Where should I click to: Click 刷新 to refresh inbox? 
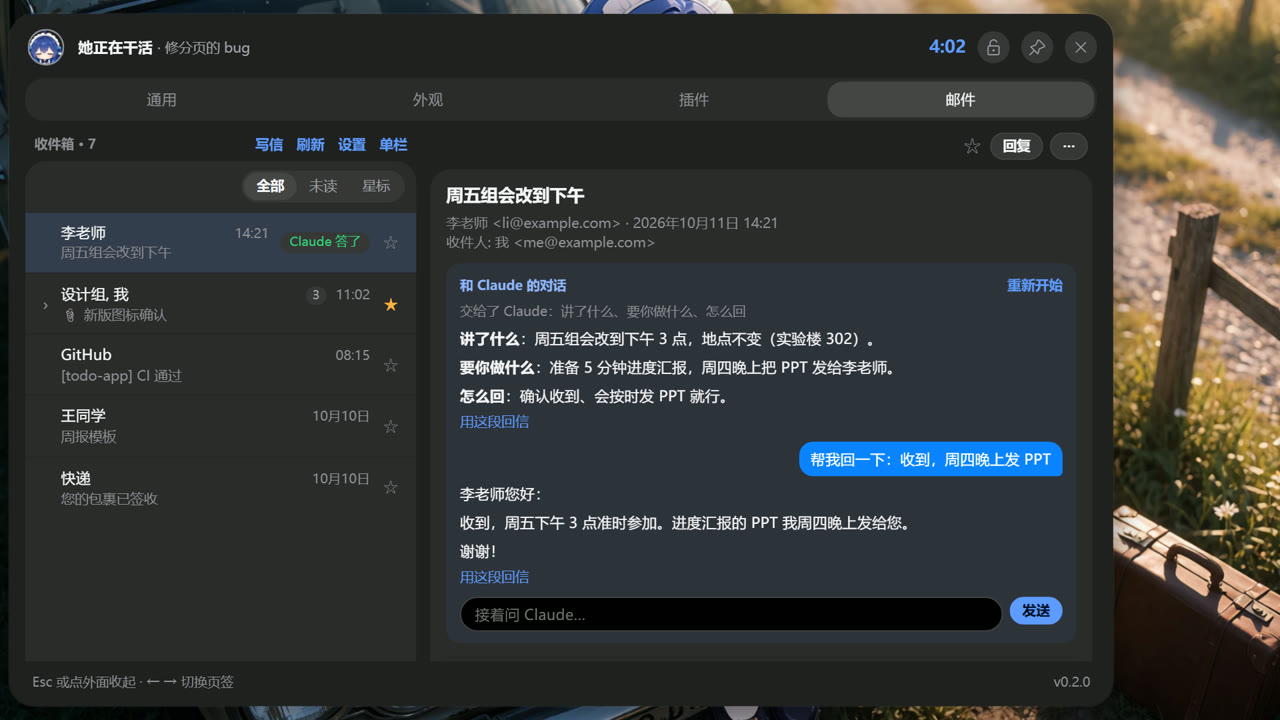tap(310, 145)
